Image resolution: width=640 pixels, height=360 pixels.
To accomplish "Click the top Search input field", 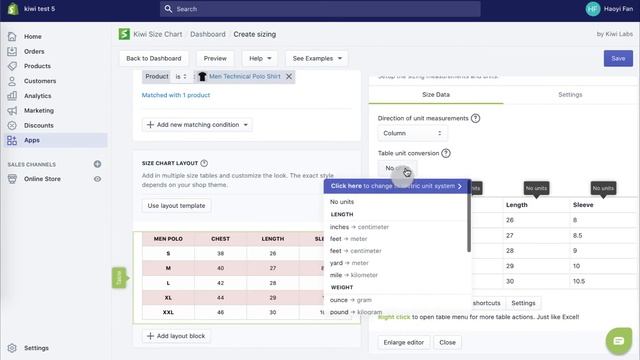I will [320, 9].
